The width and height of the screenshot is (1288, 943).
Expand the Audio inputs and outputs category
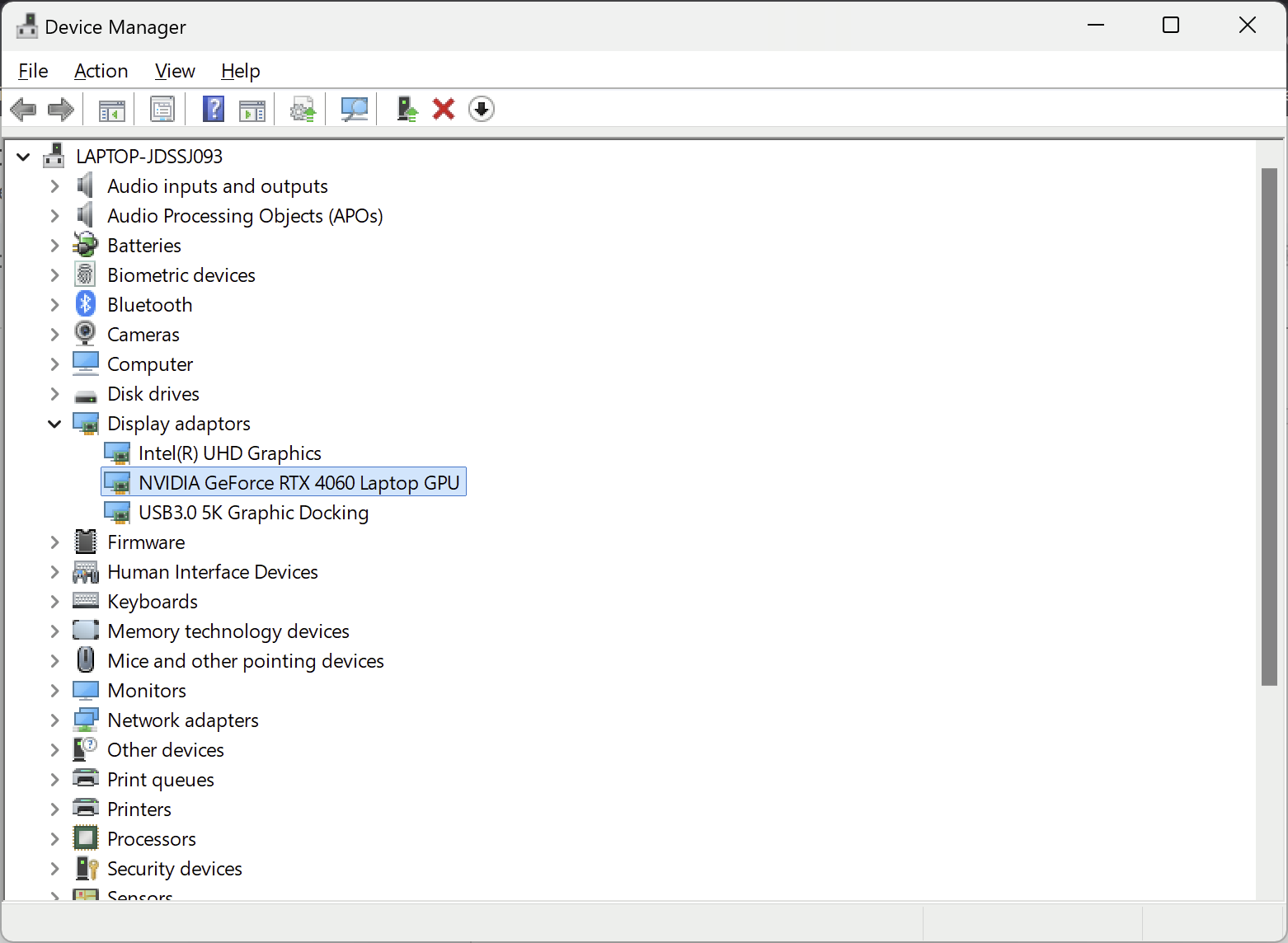(54, 186)
